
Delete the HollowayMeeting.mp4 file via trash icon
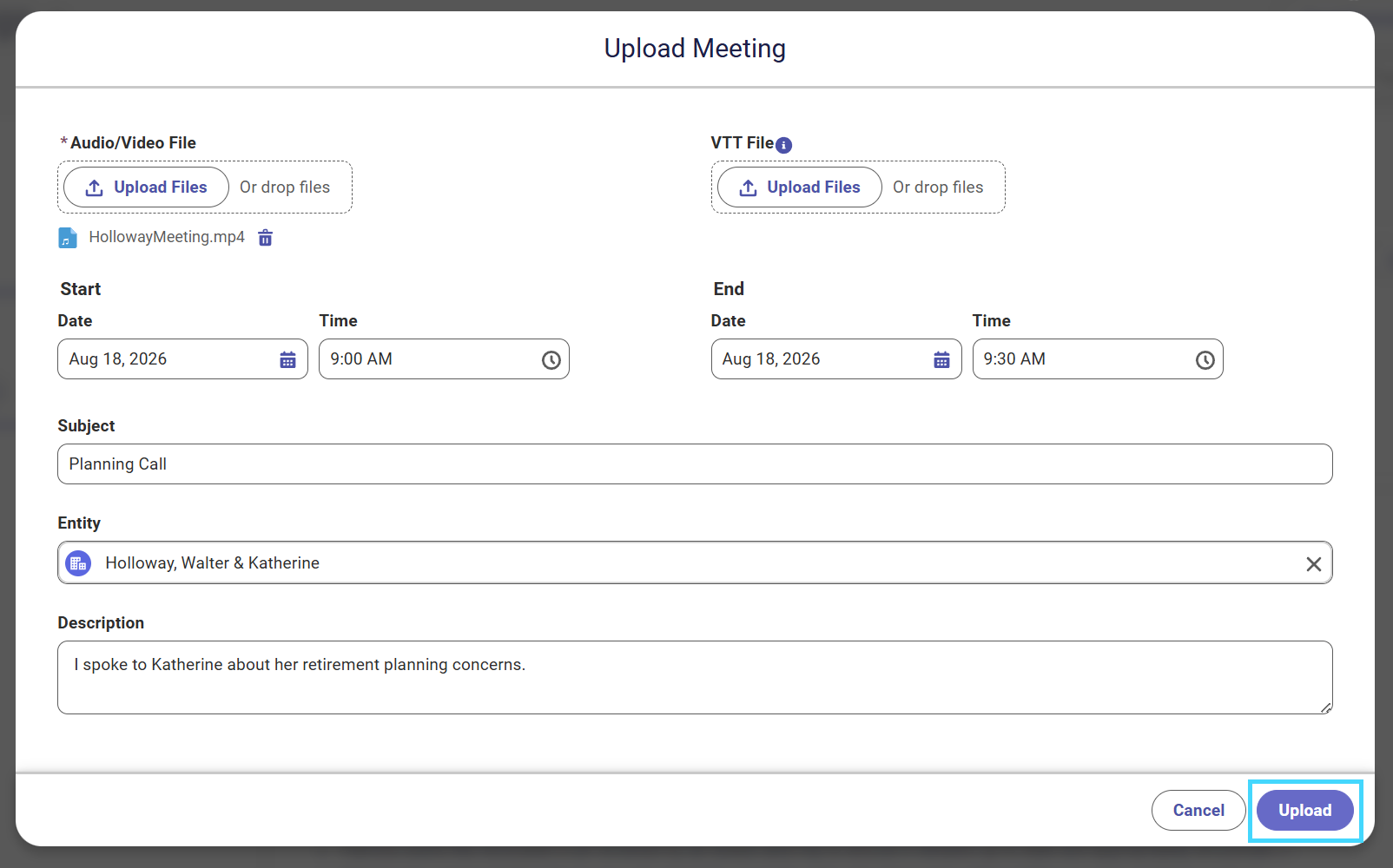pyautogui.click(x=266, y=238)
